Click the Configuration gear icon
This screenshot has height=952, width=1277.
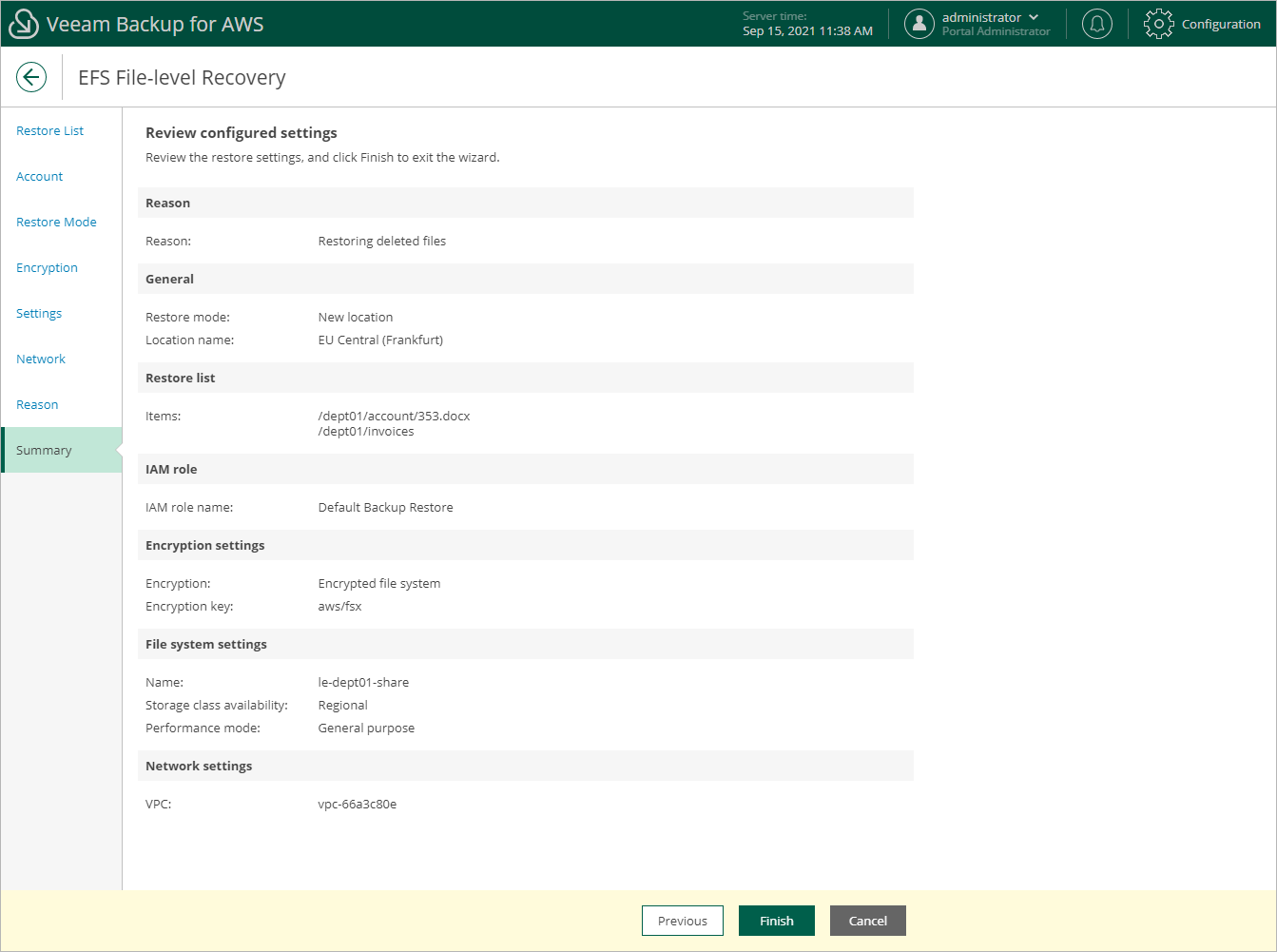(1158, 24)
